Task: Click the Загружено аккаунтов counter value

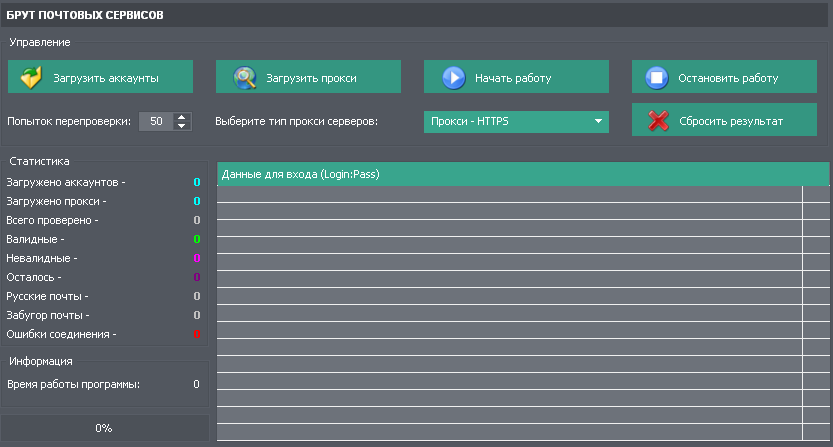Action: tap(196, 182)
